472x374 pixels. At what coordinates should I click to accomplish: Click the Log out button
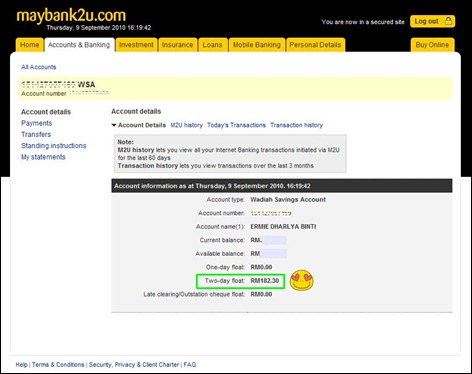(x=432, y=21)
